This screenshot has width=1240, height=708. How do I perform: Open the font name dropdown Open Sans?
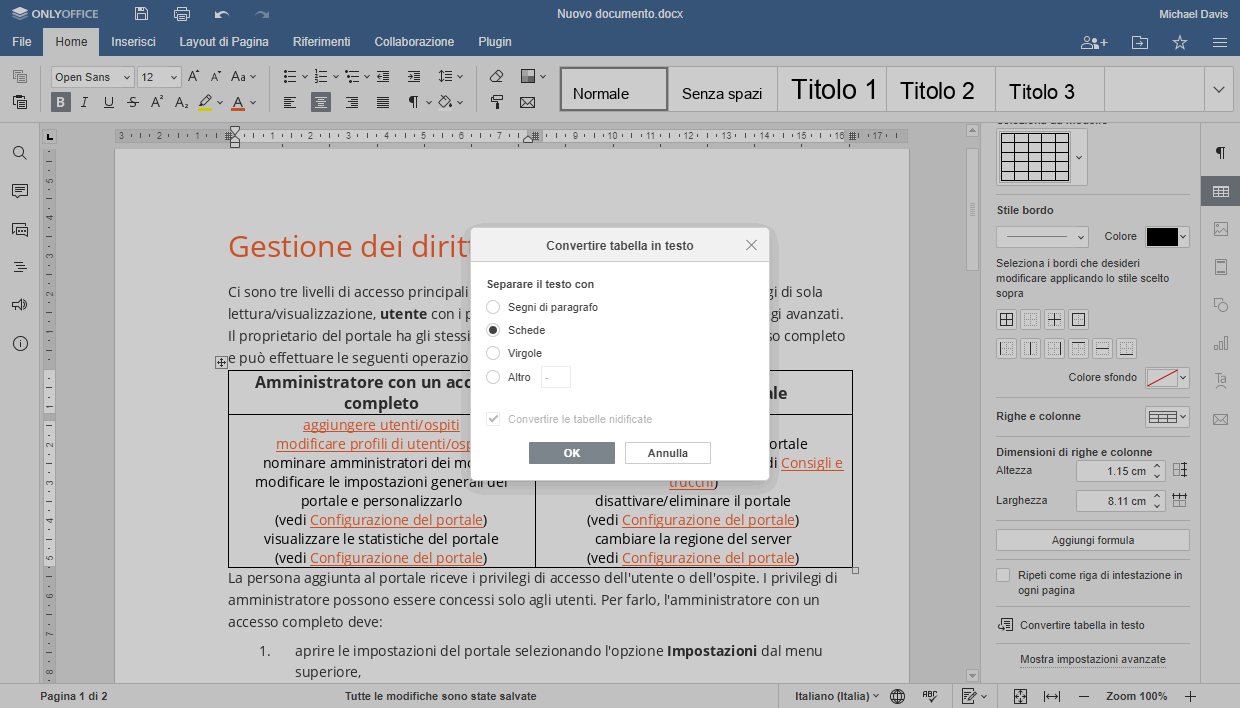(92, 77)
